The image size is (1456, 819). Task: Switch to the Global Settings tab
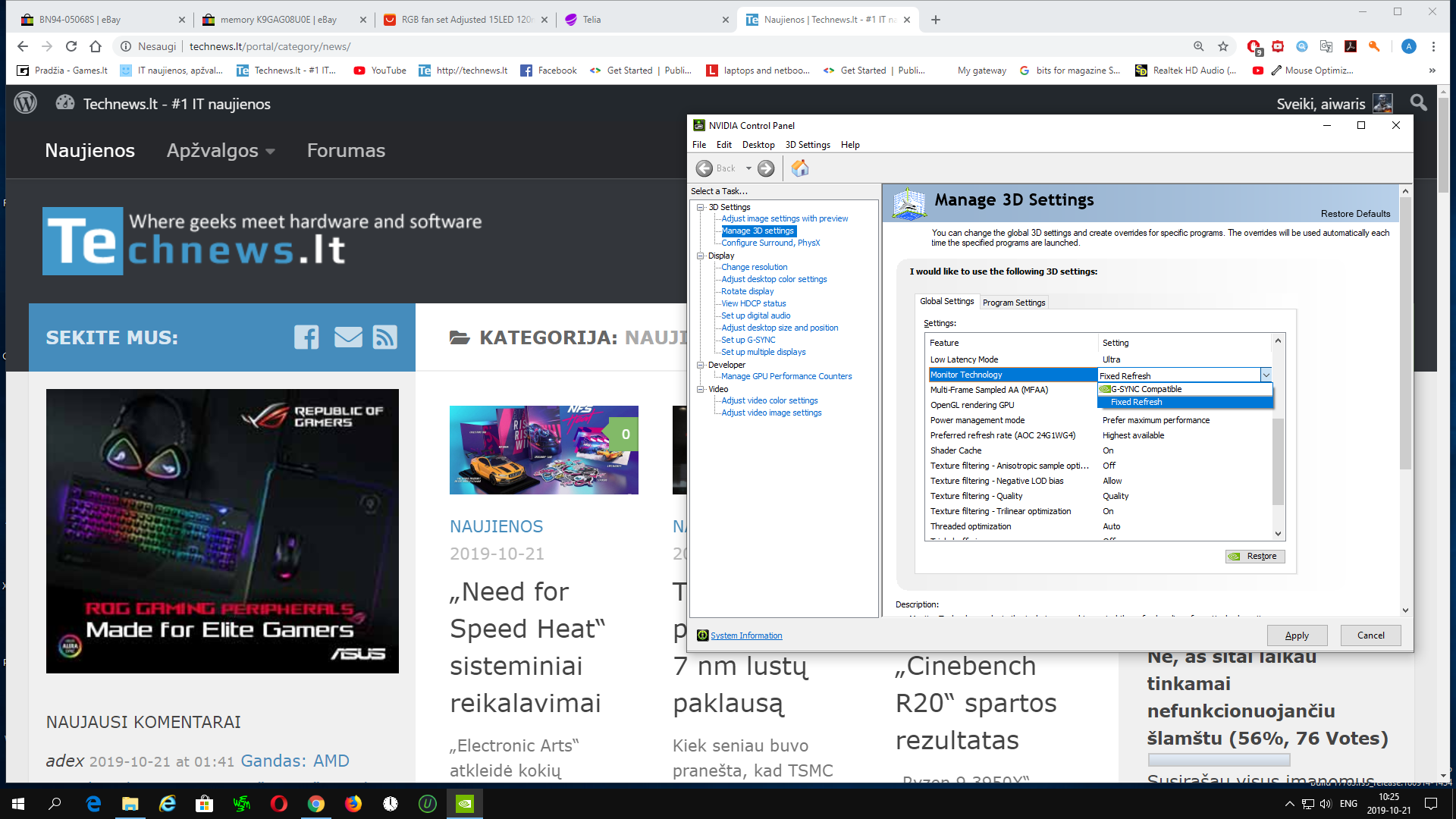[946, 301]
